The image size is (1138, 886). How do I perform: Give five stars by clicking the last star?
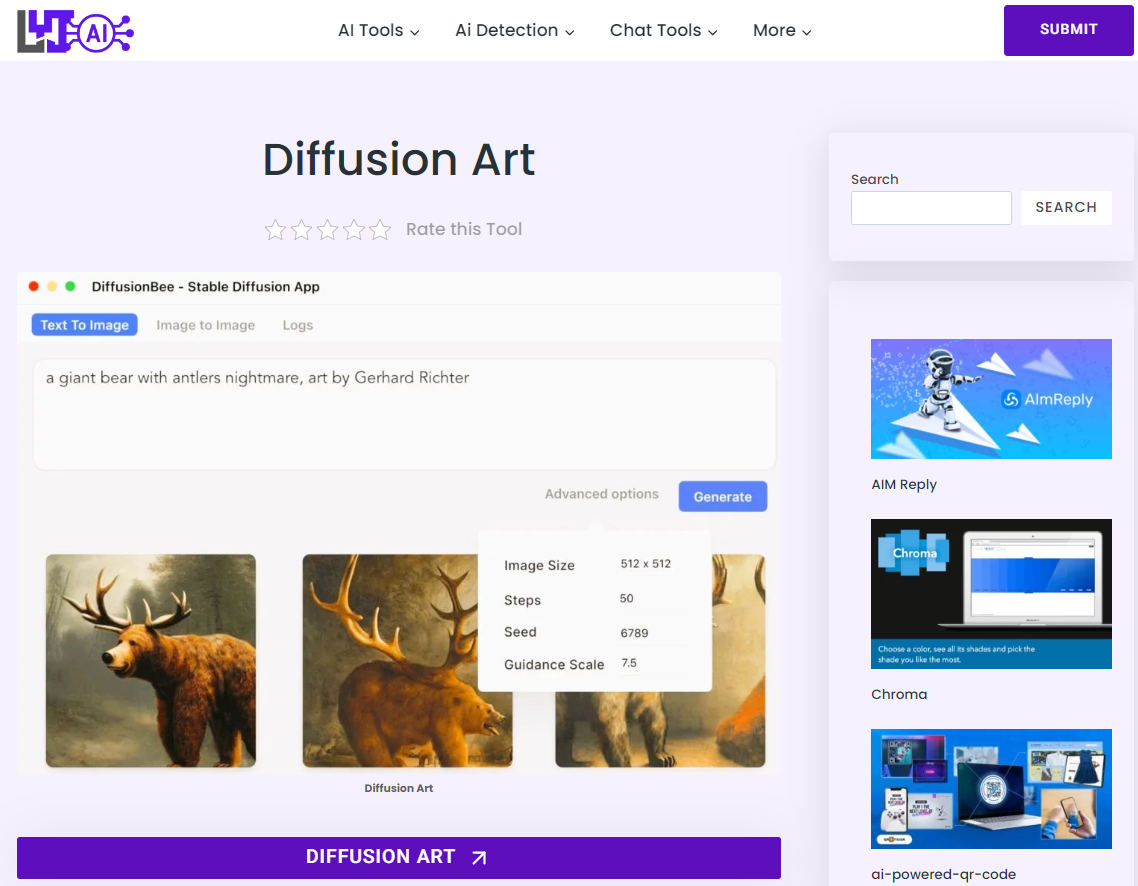pyautogui.click(x=379, y=229)
